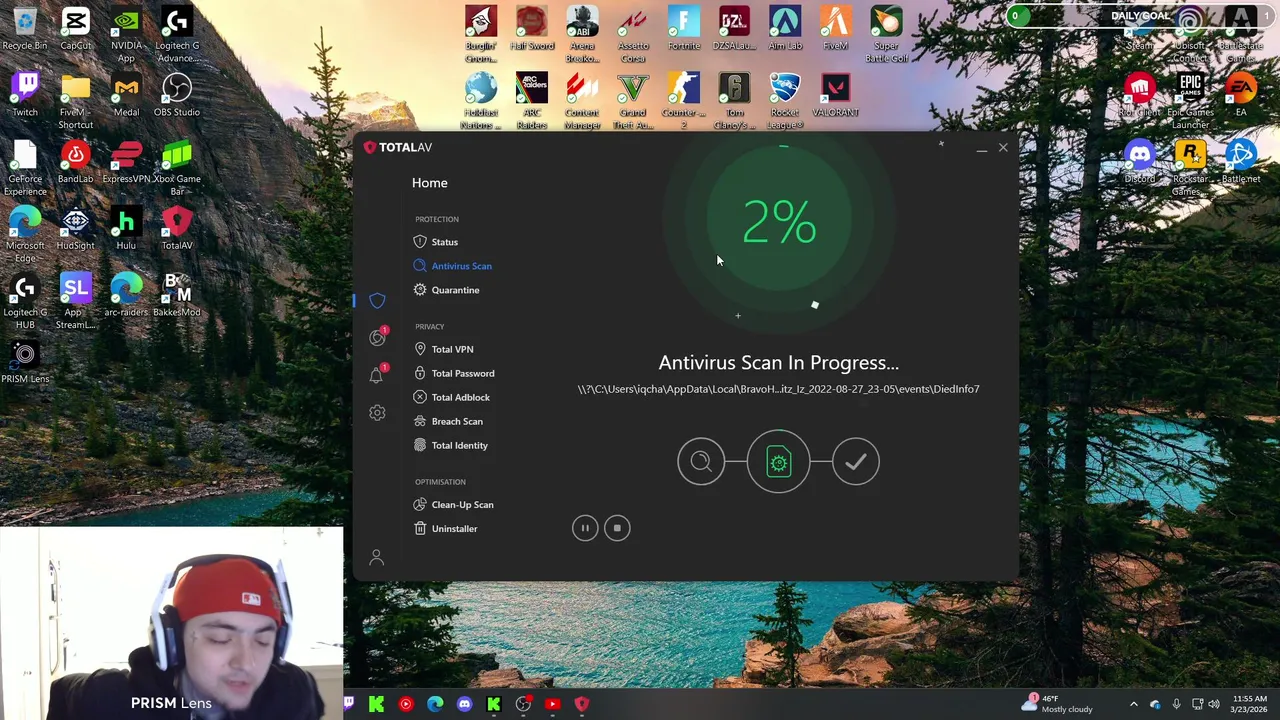This screenshot has width=1280, height=720.
Task: Pause the antivirus scan
Action: click(x=585, y=528)
